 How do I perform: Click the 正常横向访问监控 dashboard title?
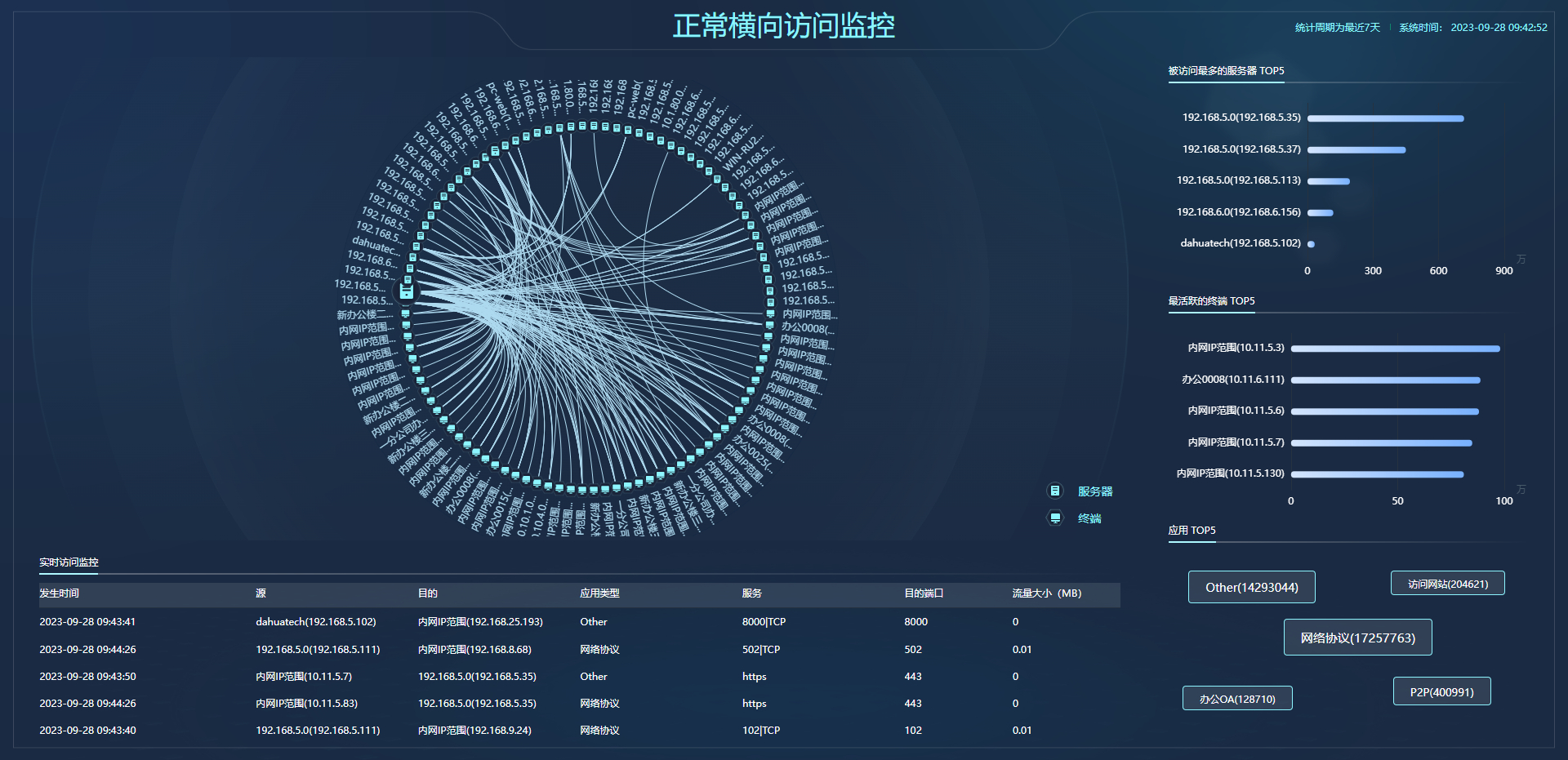click(x=783, y=26)
